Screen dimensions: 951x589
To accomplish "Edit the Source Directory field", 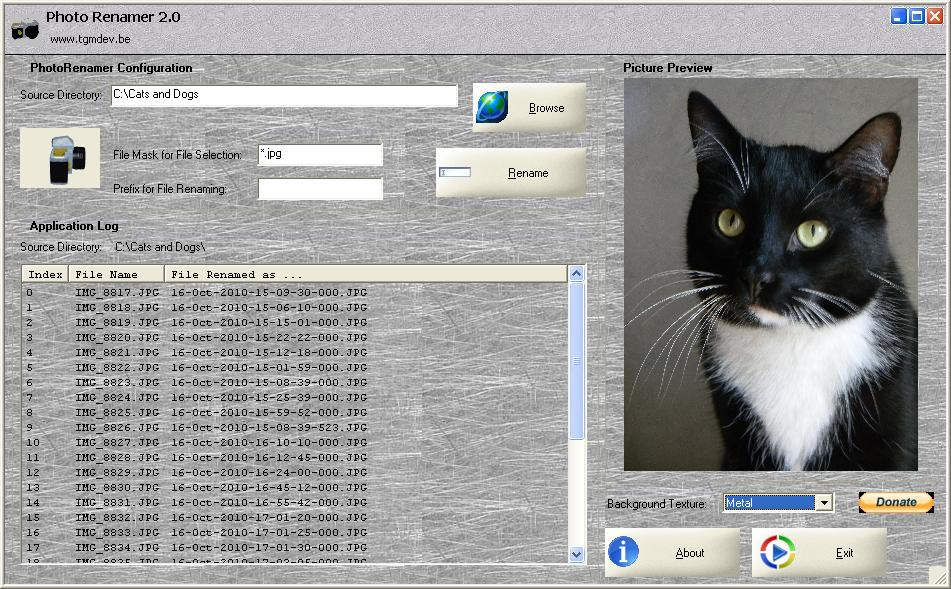I will (x=284, y=95).
